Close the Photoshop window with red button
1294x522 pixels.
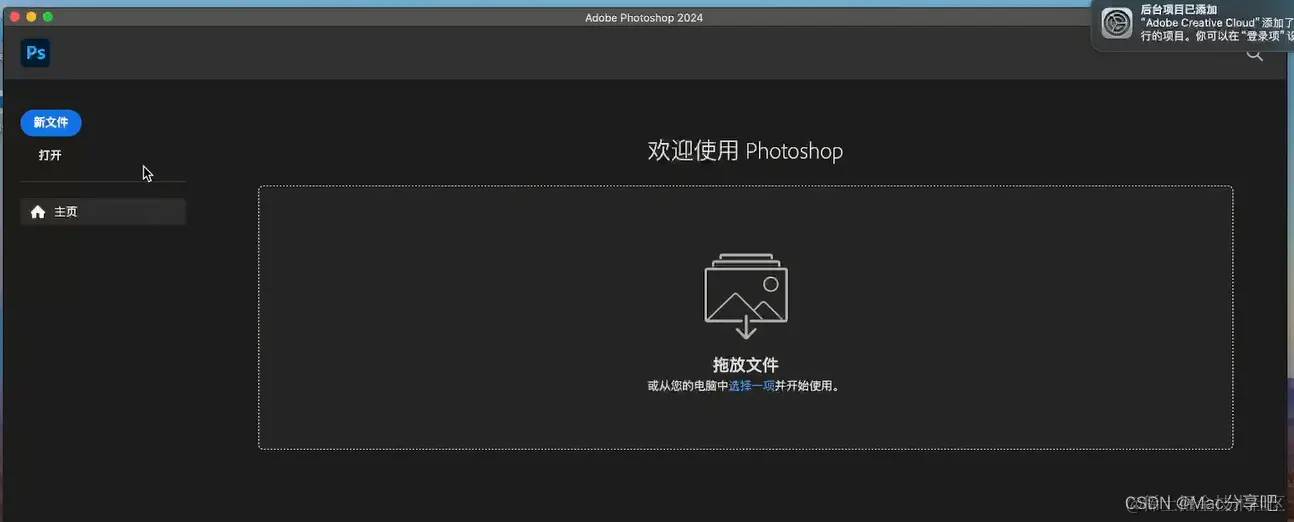(x=15, y=17)
